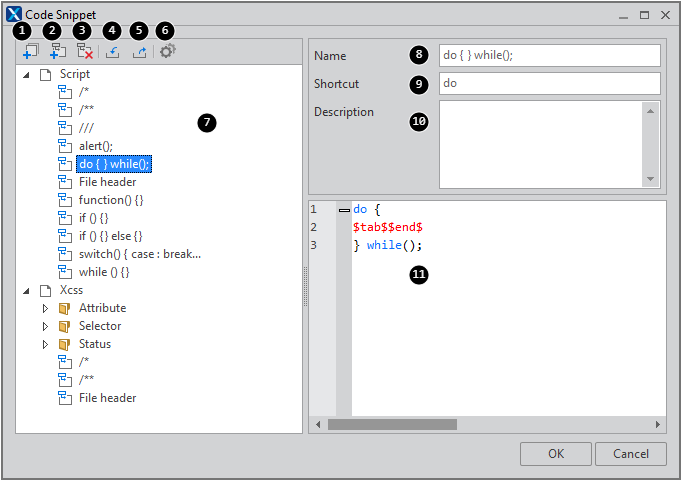Viewport: 682px width, 481px height.
Task: Click into the Shortcut input field
Action: coord(549,83)
